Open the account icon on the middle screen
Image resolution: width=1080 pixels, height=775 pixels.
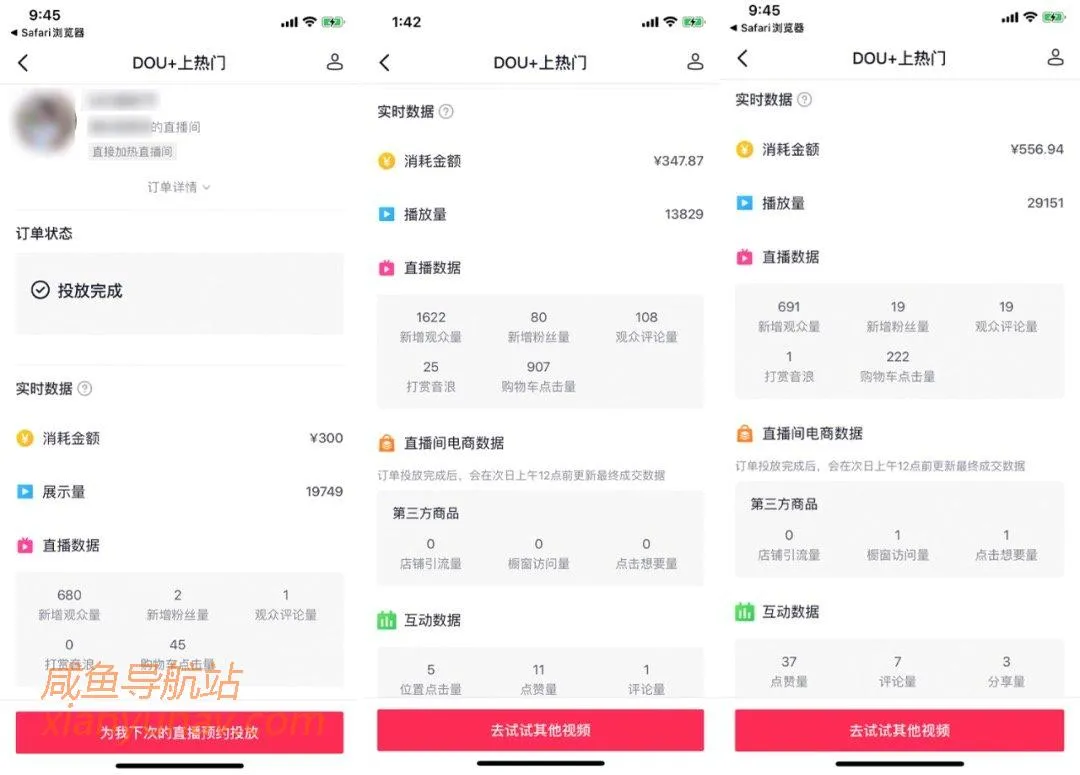(x=696, y=62)
